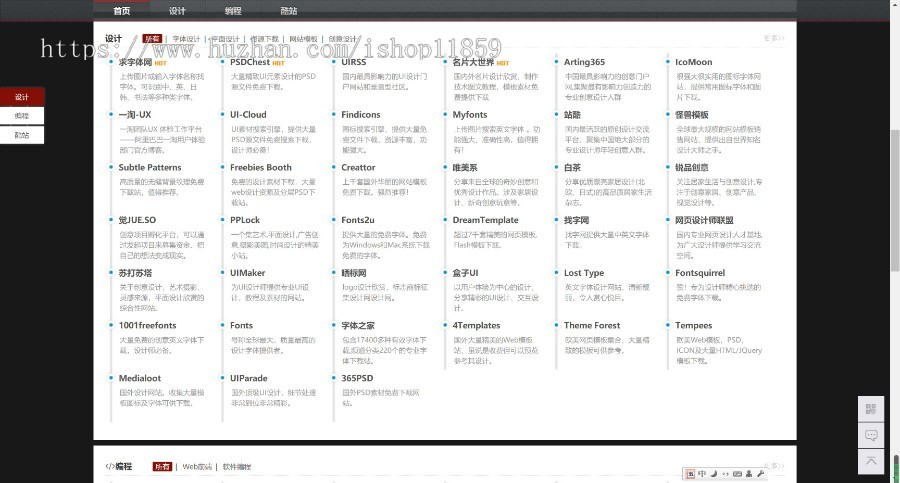Screen dimensions: 900x483
Task: Open the 名片大世界 site link
Action: click(x=473, y=62)
